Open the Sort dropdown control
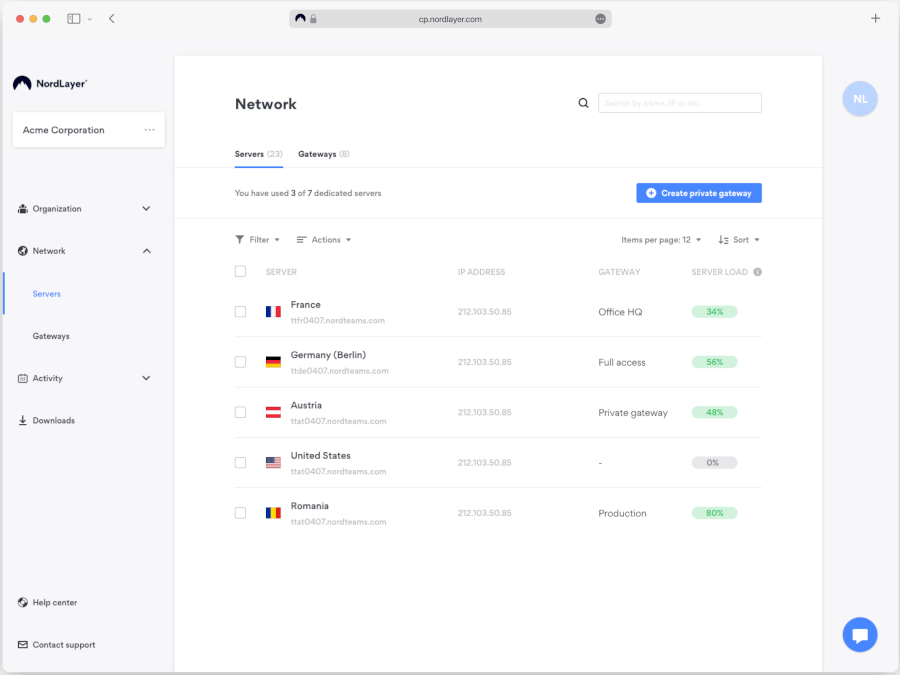 [x=739, y=239]
